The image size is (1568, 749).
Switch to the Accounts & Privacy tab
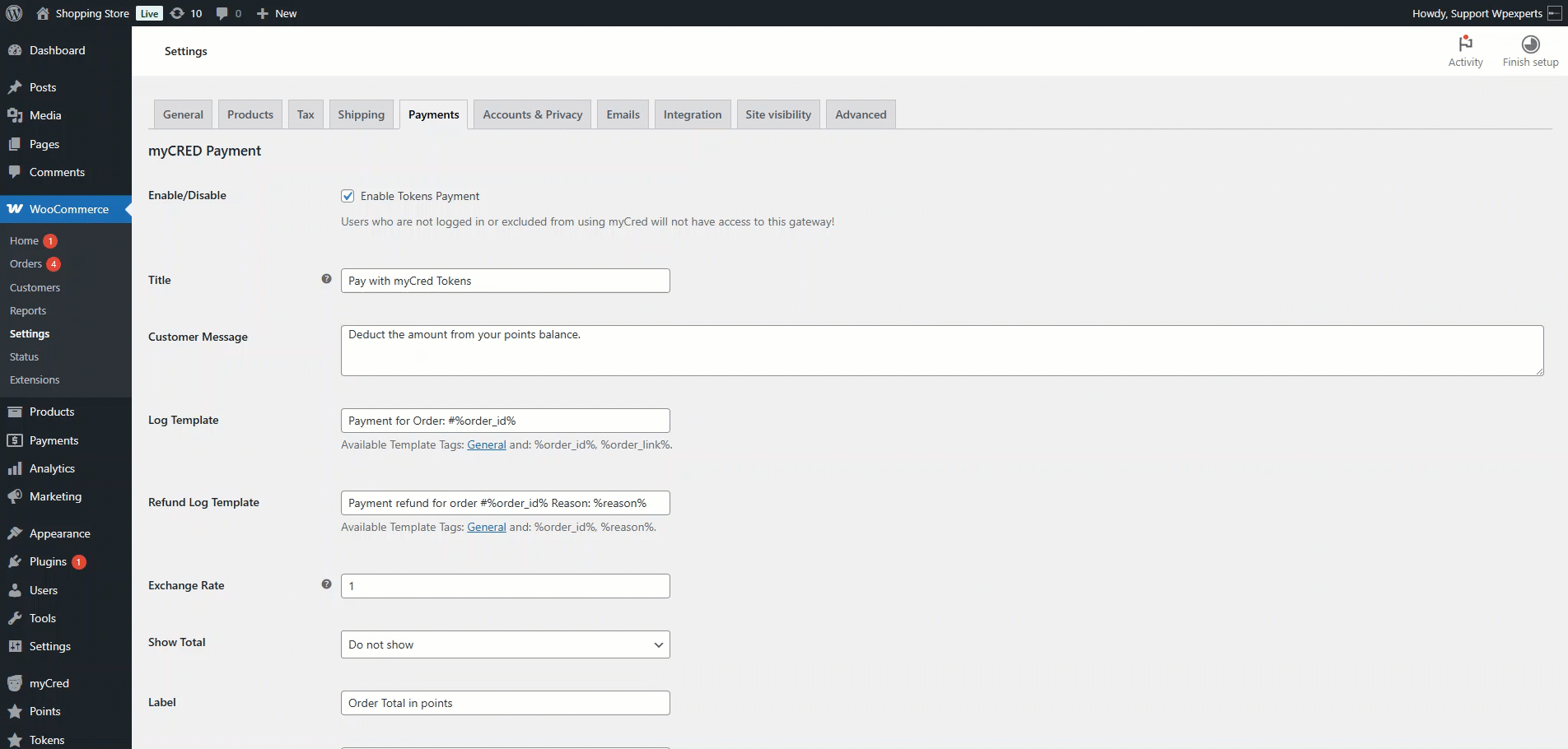pos(532,114)
